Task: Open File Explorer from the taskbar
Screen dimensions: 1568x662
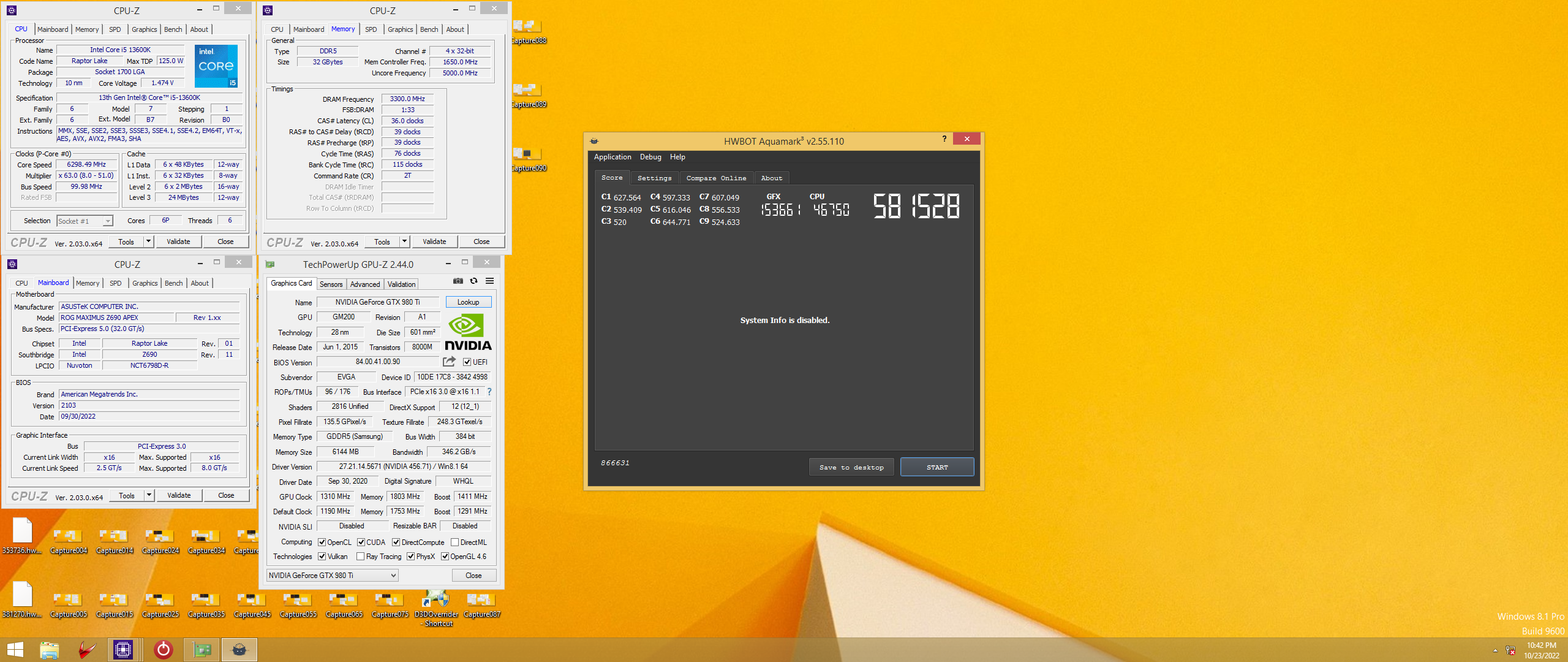Action: pos(49,650)
